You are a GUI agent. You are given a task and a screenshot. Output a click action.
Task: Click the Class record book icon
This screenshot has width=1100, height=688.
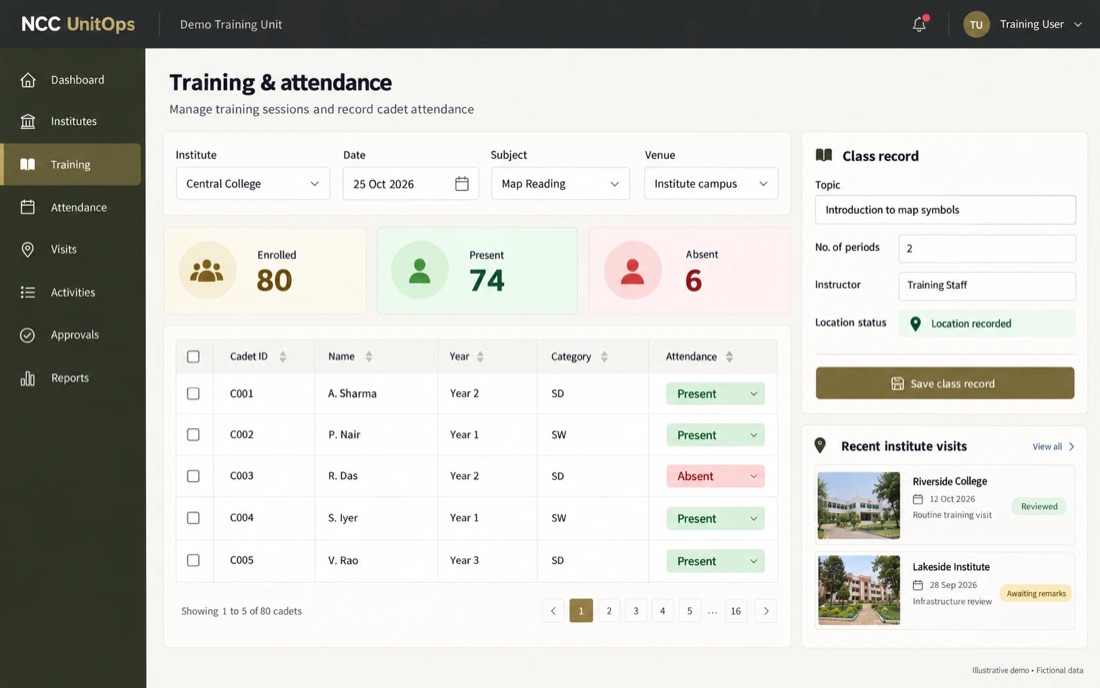click(824, 155)
